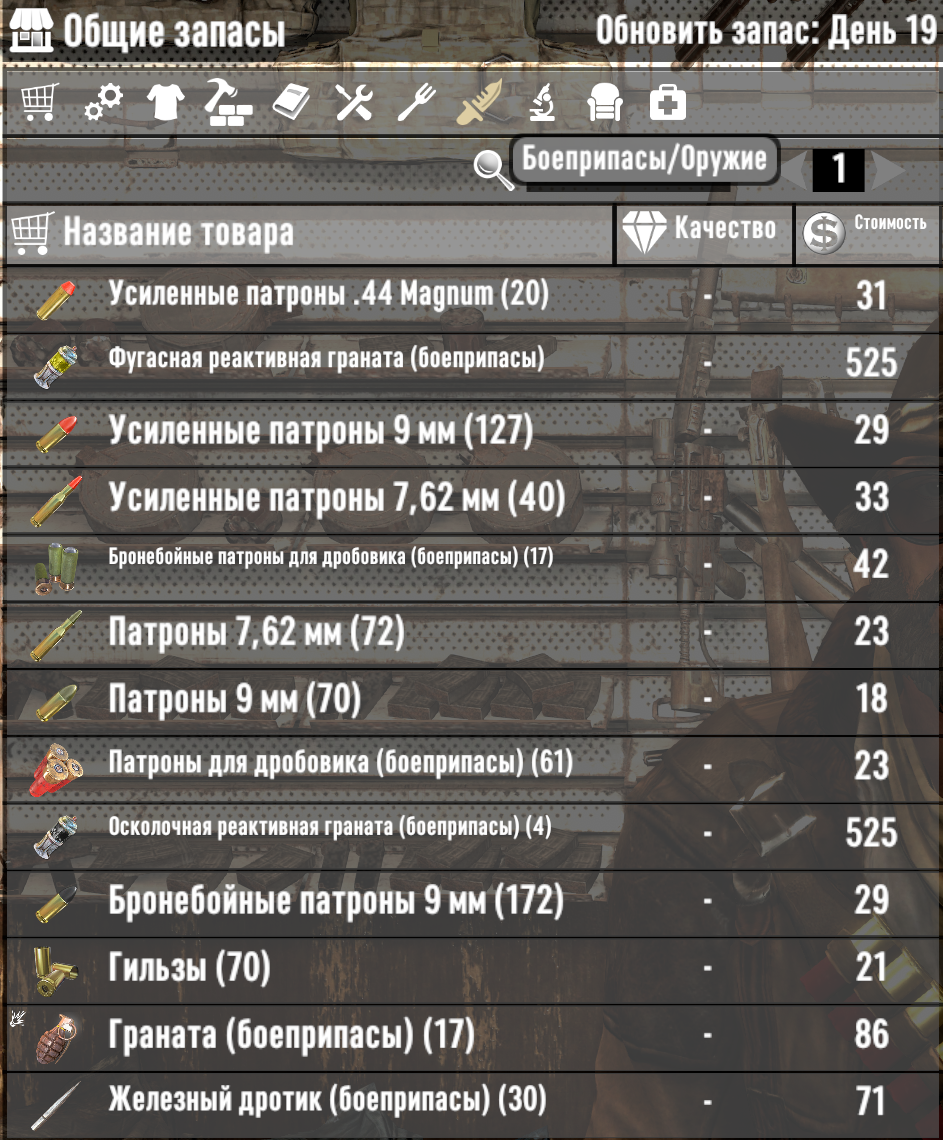Filter by food fork icon
943x1140 pixels.
point(417,102)
